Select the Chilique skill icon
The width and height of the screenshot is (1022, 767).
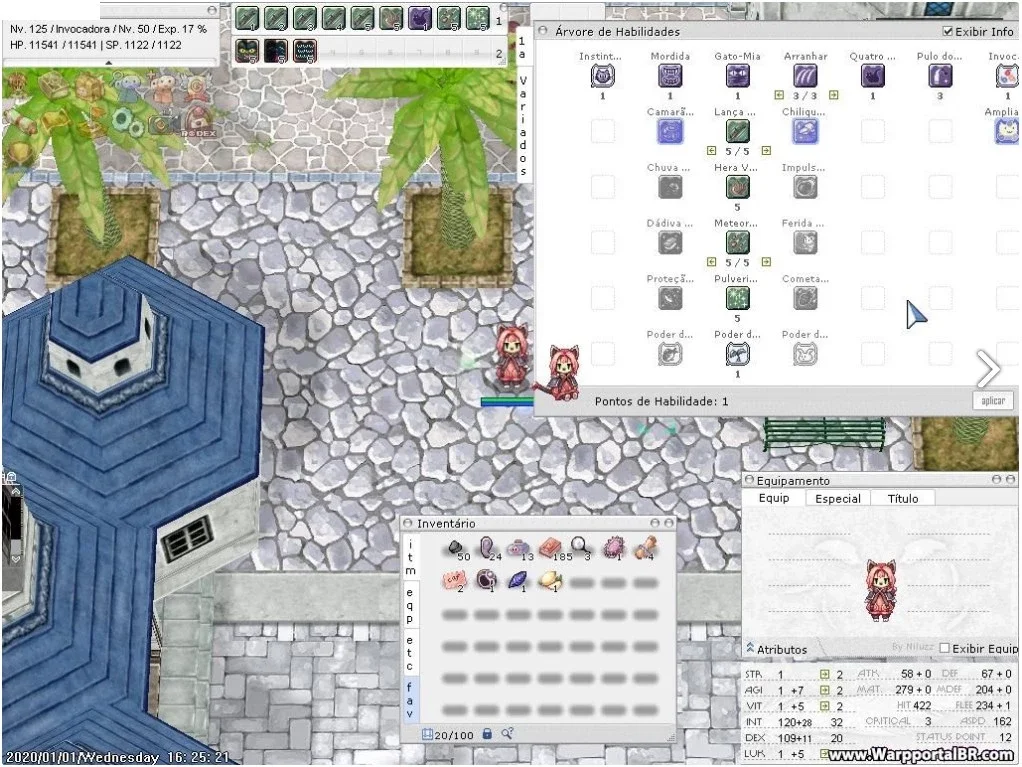point(805,132)
